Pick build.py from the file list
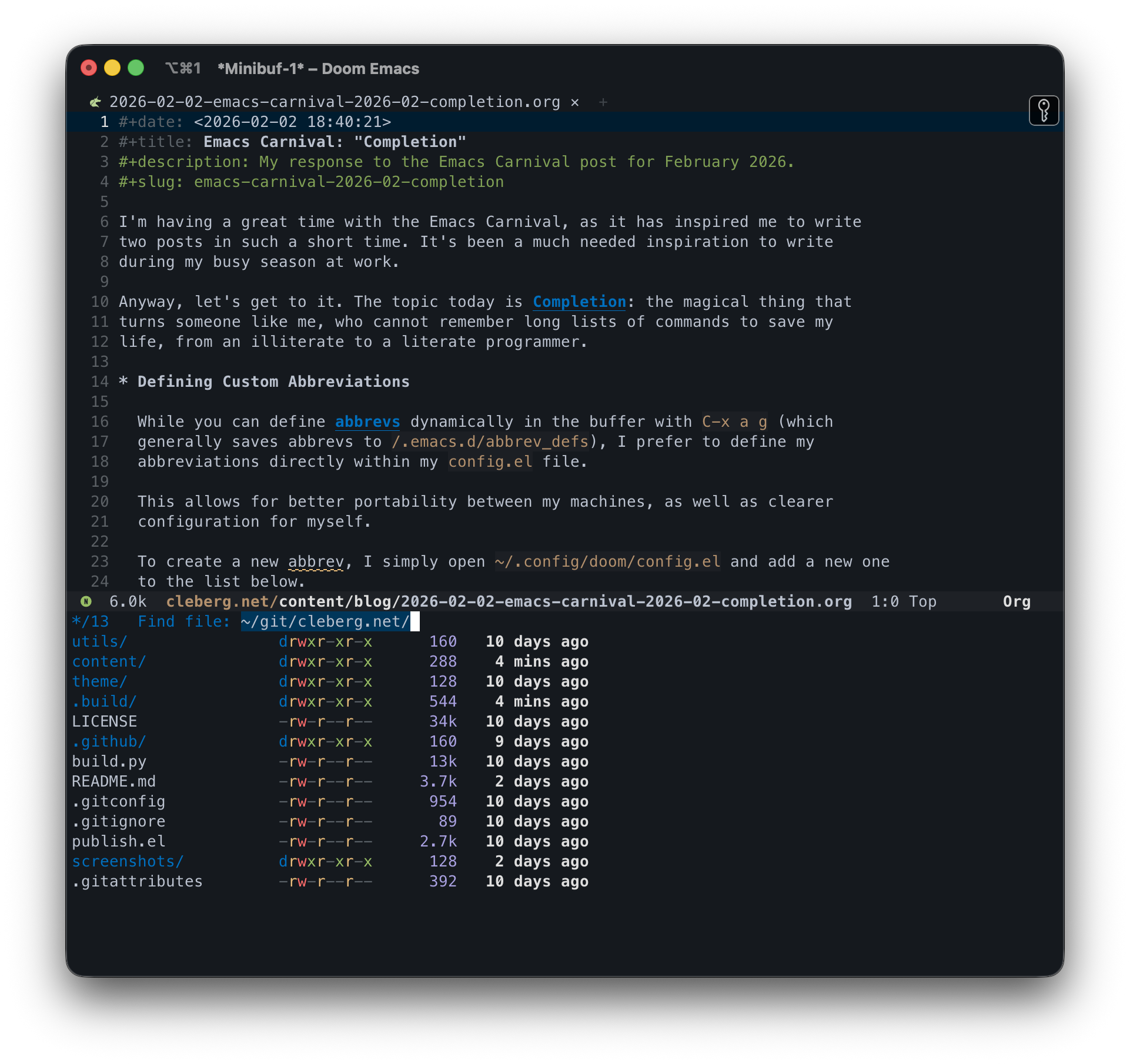This screenshot has width=1130, height=1064. [109, 761]
